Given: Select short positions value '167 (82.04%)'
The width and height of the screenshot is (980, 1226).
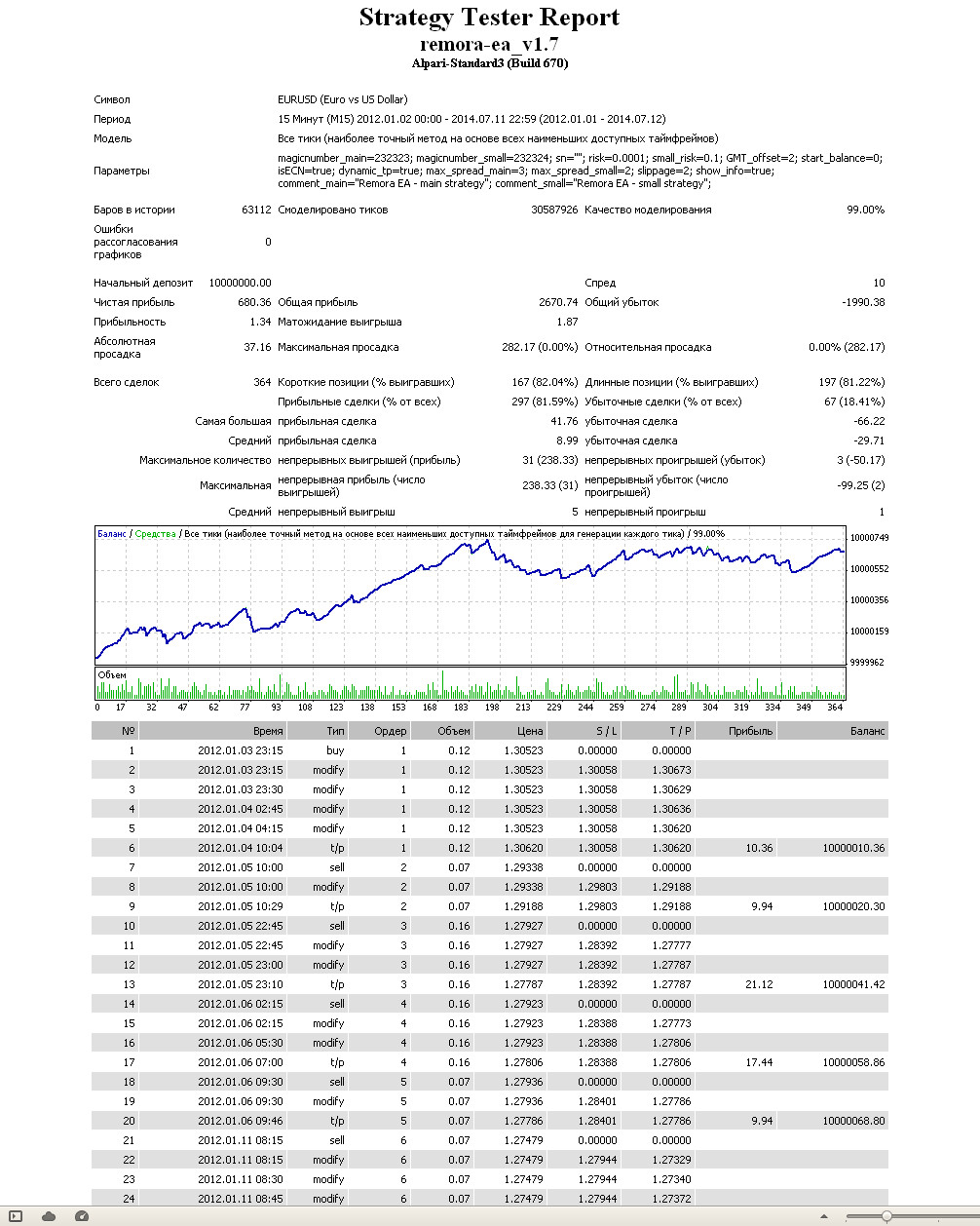Looking at the screenshot, I should click(546, 382).
